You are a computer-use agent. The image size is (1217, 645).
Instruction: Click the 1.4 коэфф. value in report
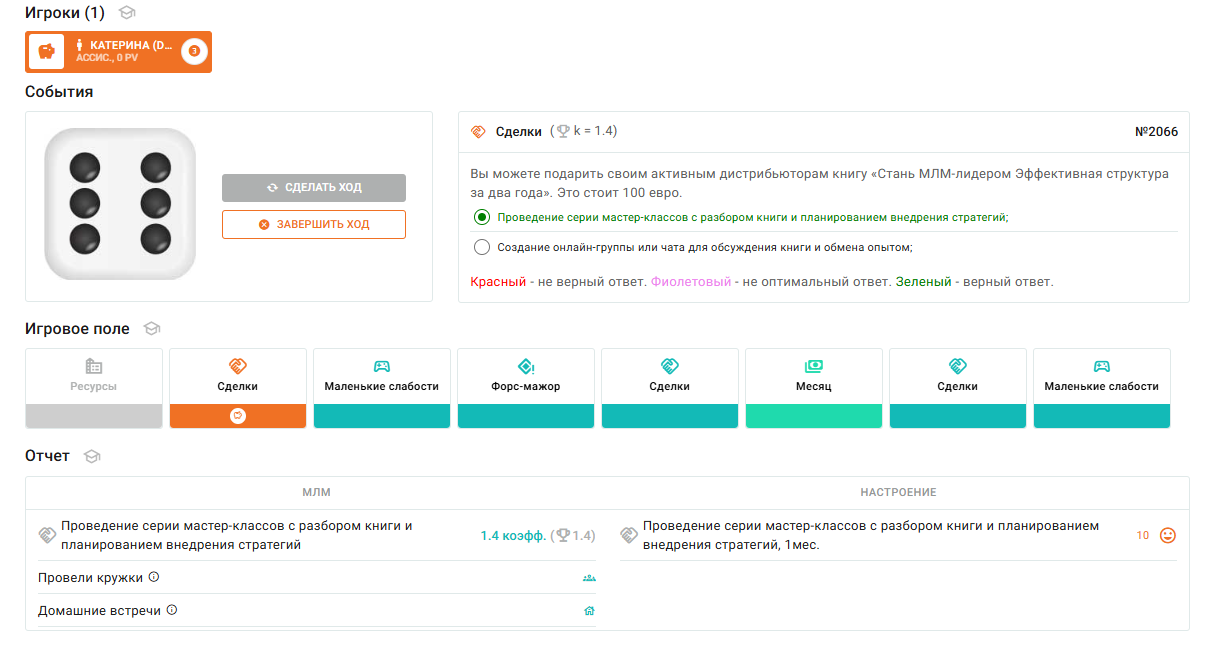[513, 536]
